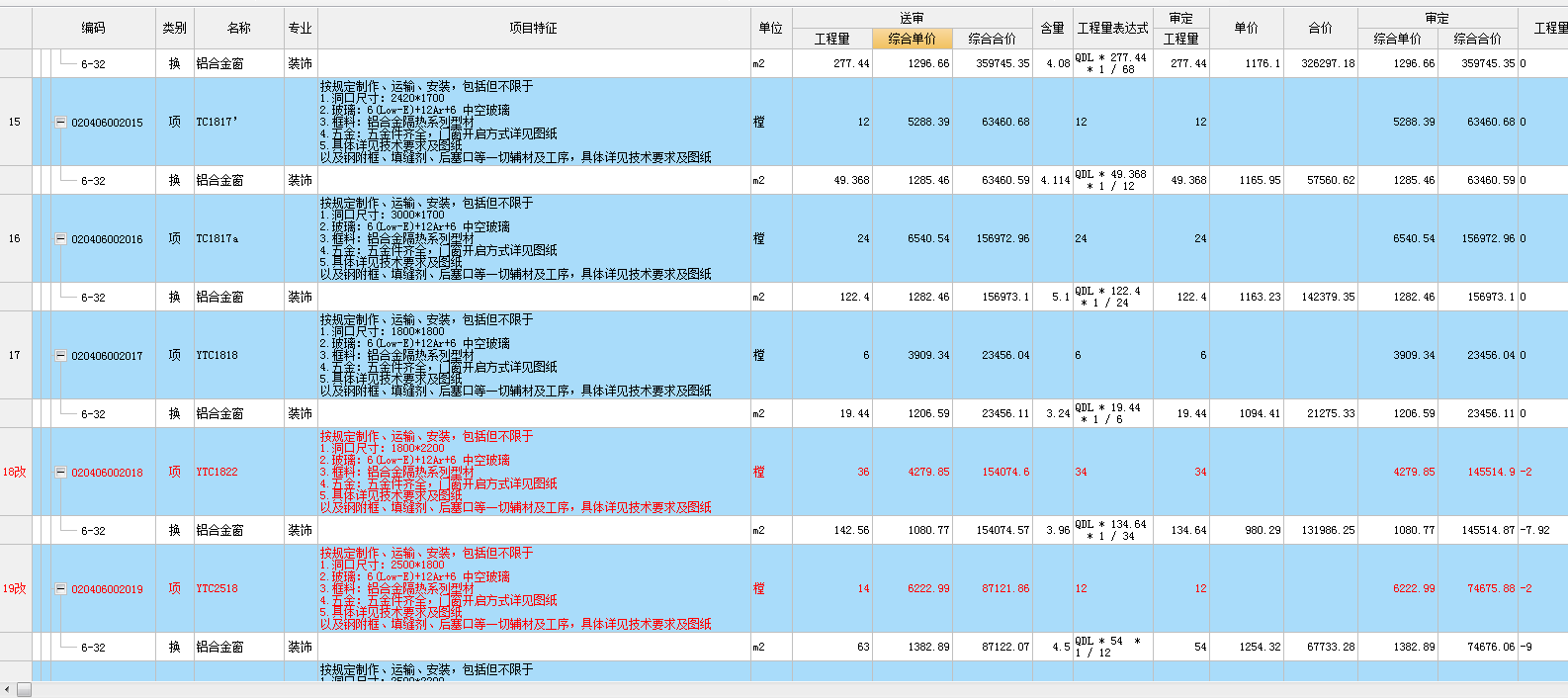Click the horizontal scrollbar thumb
Viewport: 1568px width, 699px height.
pyautogui.click(x=25, y=689)
